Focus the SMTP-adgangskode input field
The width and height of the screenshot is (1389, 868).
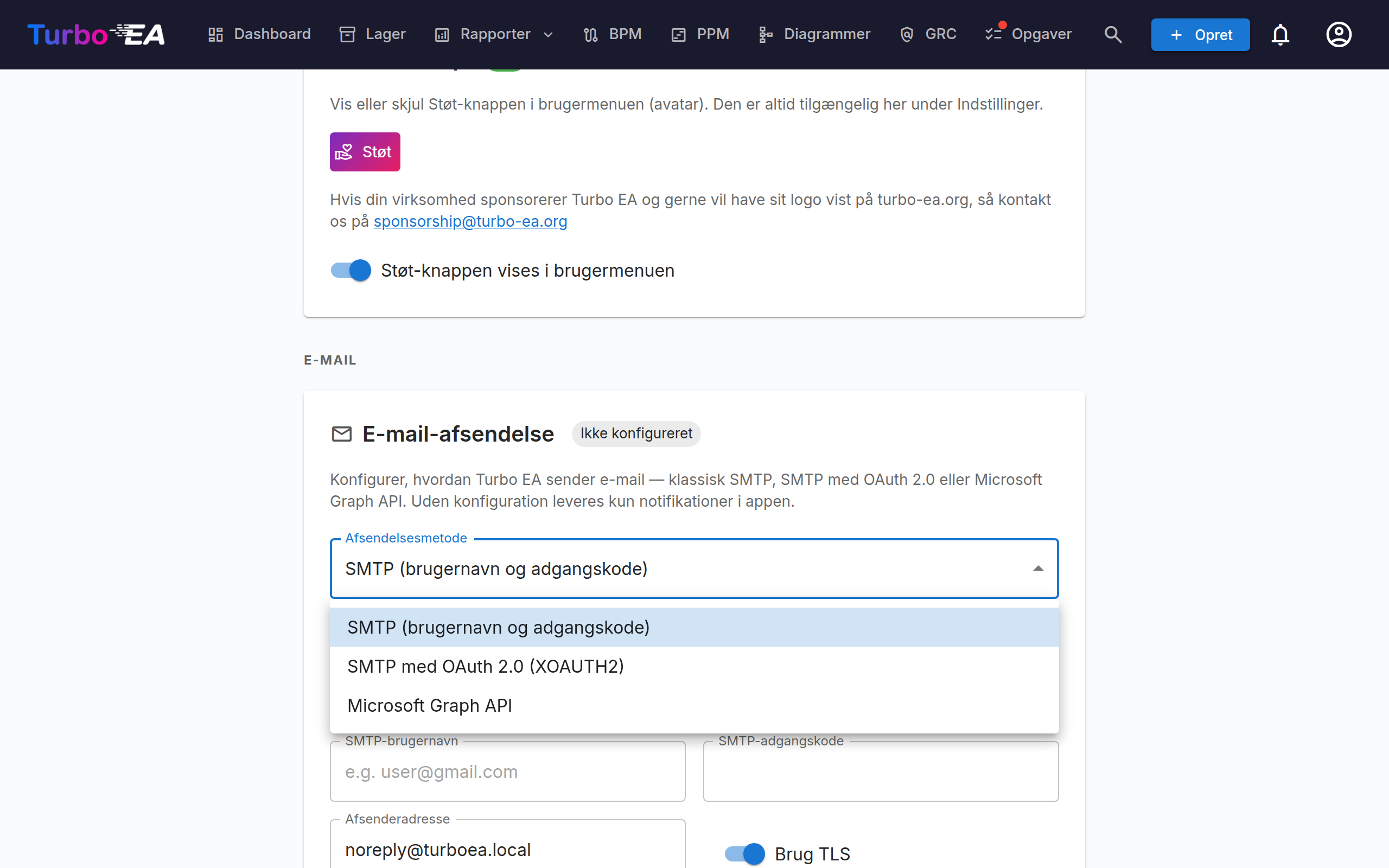881,771
